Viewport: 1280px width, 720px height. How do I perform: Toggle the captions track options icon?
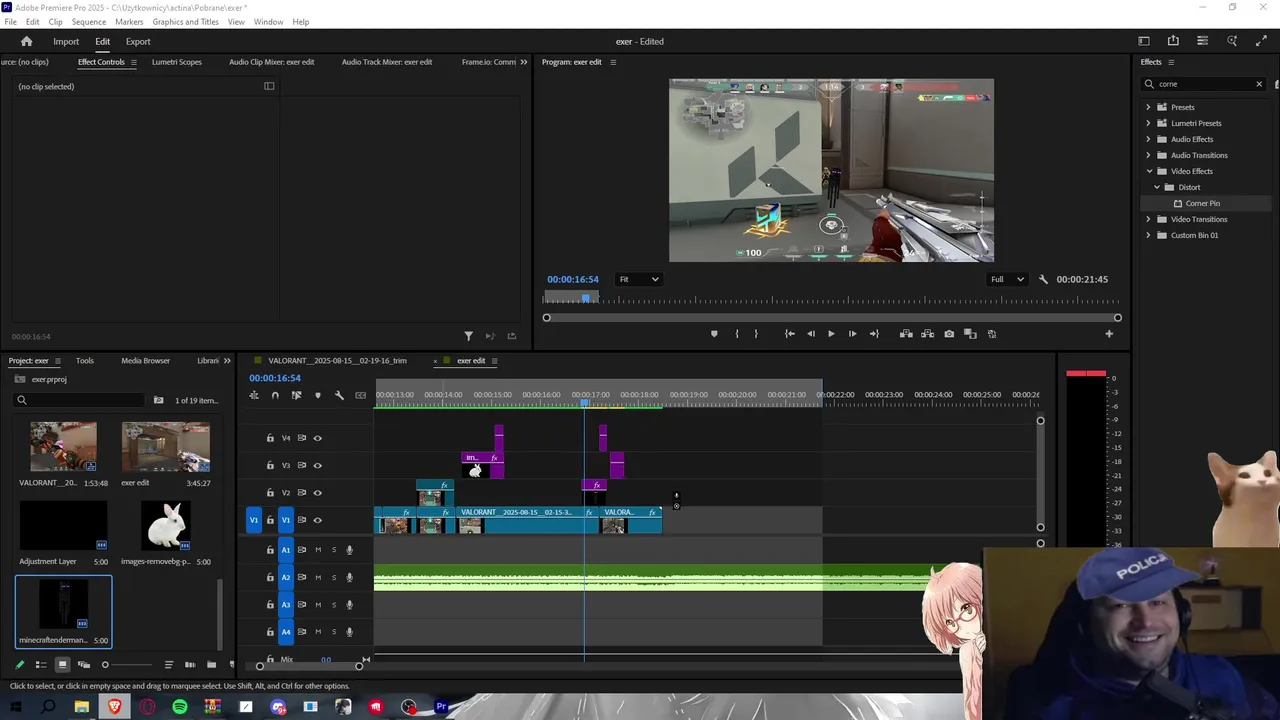point(360,395)
